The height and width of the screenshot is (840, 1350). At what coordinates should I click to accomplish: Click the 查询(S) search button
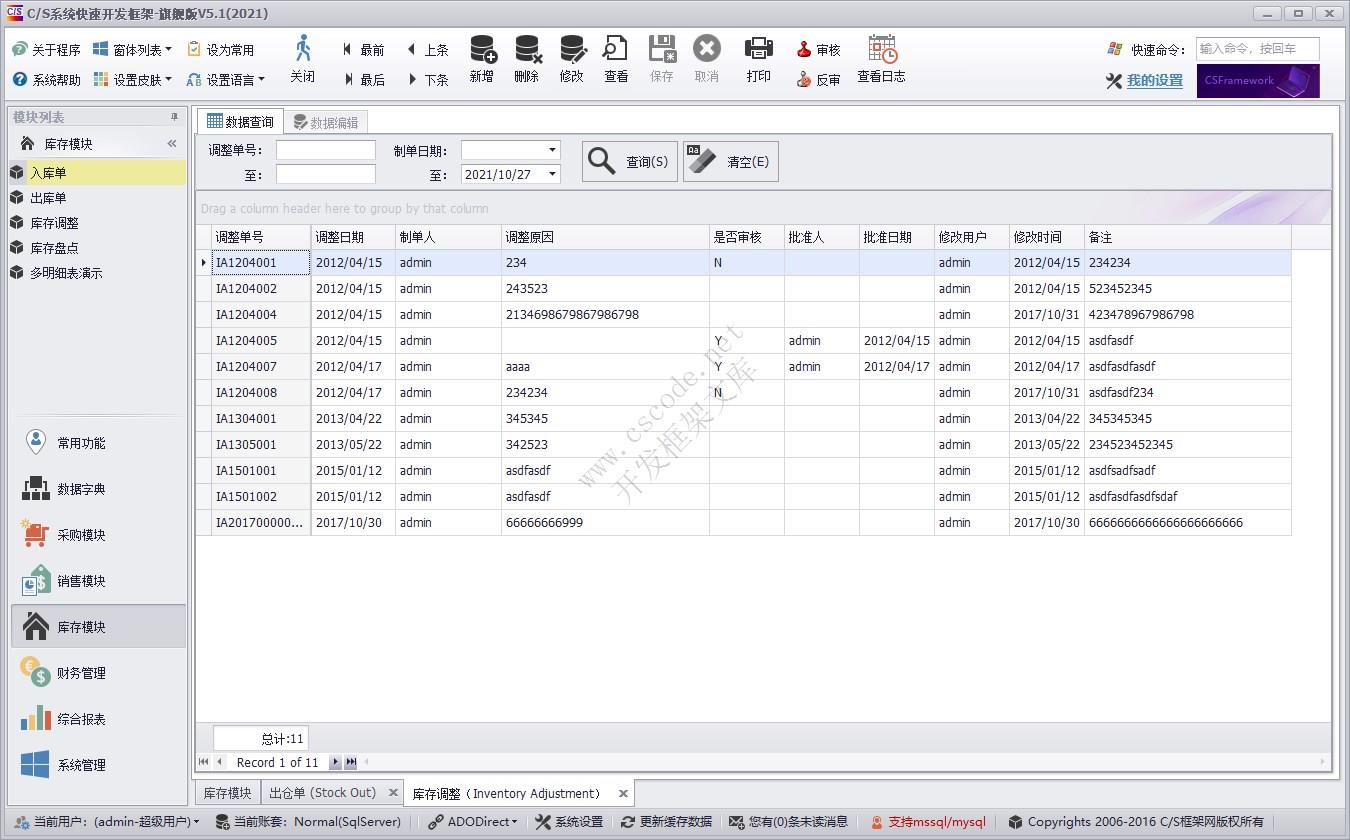(630, 162)
